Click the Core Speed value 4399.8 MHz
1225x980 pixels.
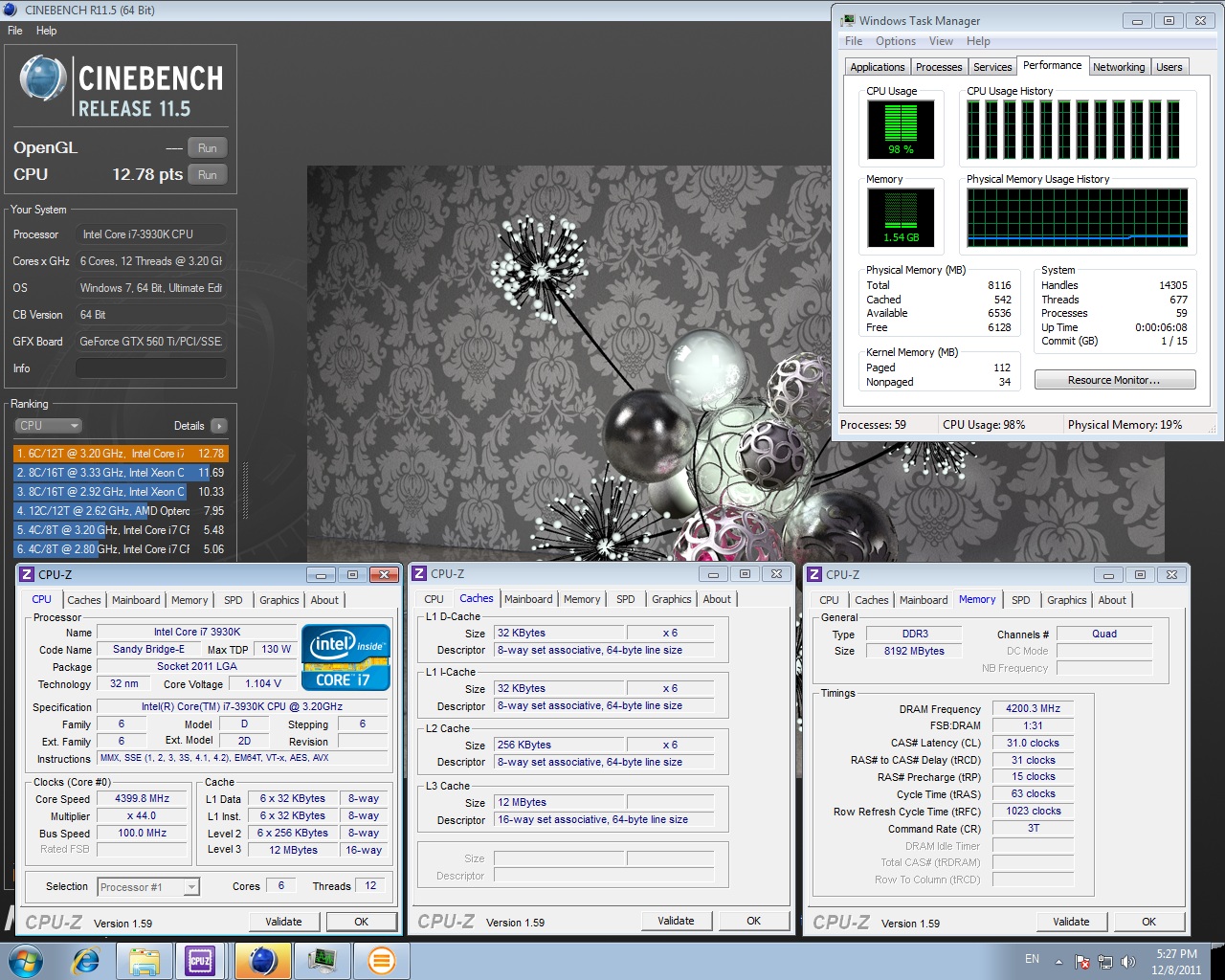point(143,798)
